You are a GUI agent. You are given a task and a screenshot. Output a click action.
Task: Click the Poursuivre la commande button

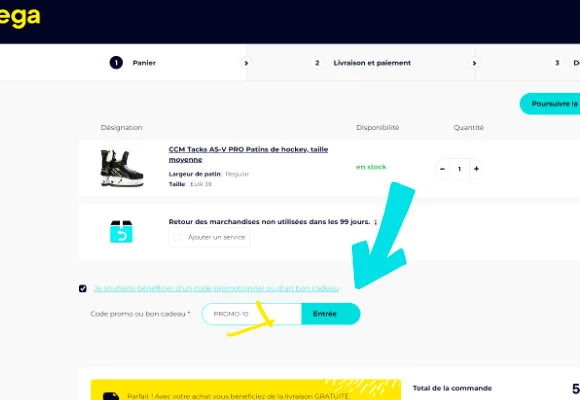click(x=550, y=104)
